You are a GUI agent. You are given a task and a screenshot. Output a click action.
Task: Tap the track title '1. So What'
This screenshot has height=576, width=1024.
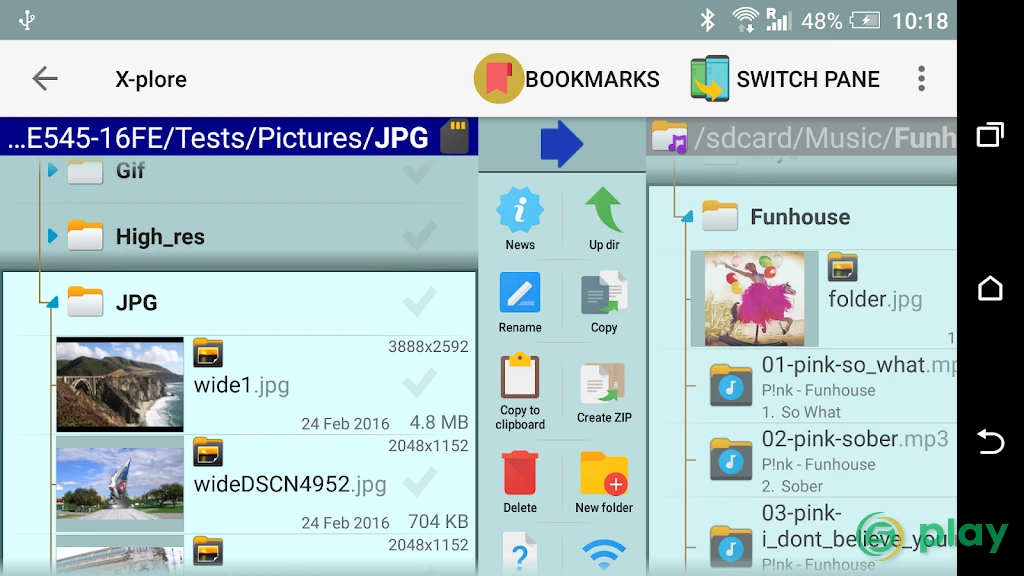pos(801,412)
